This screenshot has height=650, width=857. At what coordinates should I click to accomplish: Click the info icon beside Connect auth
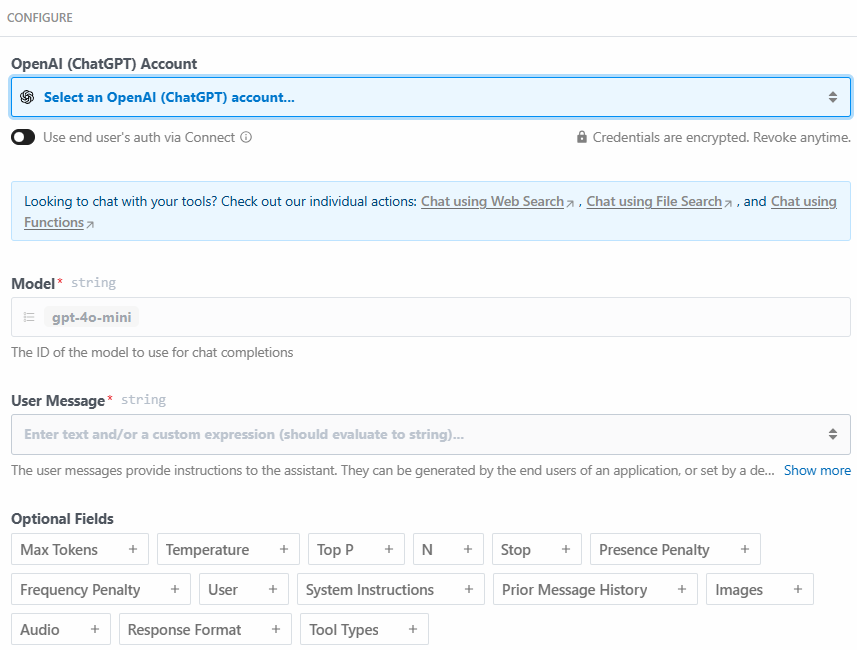click(x=246, y=137)
